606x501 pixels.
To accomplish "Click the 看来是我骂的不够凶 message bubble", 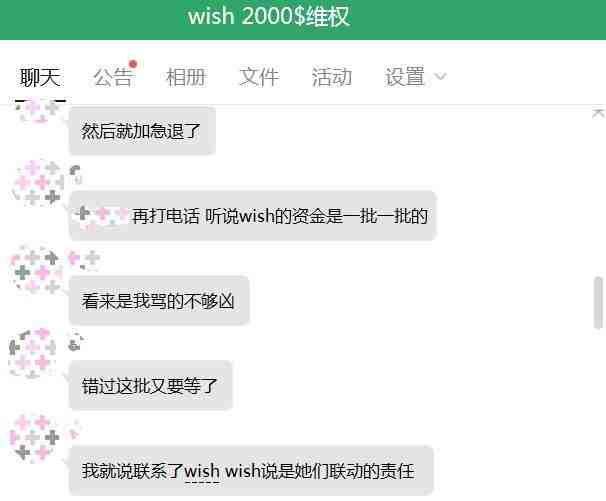I will [x=159, y=301].
